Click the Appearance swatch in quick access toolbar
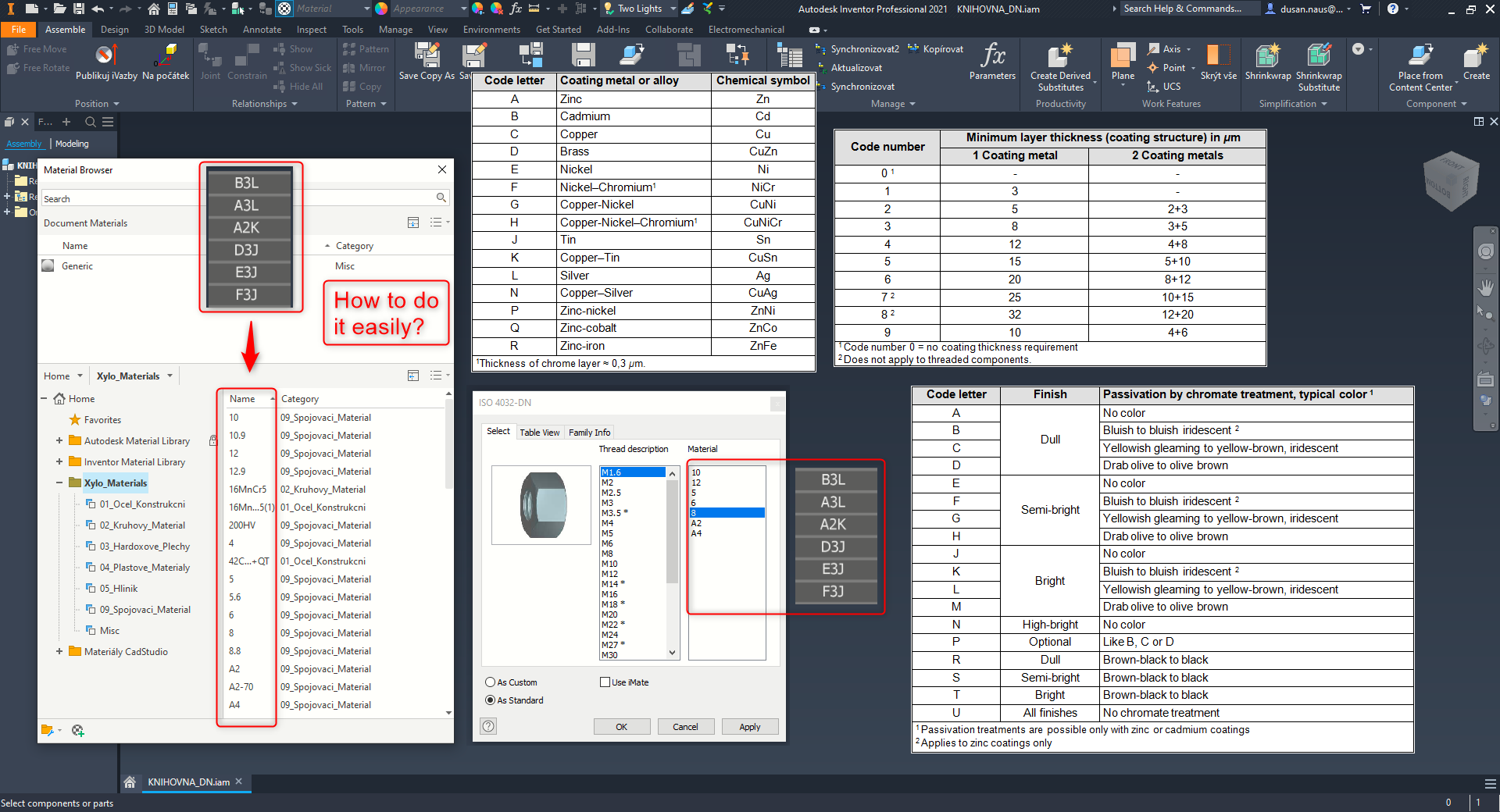 pos(380,9)
